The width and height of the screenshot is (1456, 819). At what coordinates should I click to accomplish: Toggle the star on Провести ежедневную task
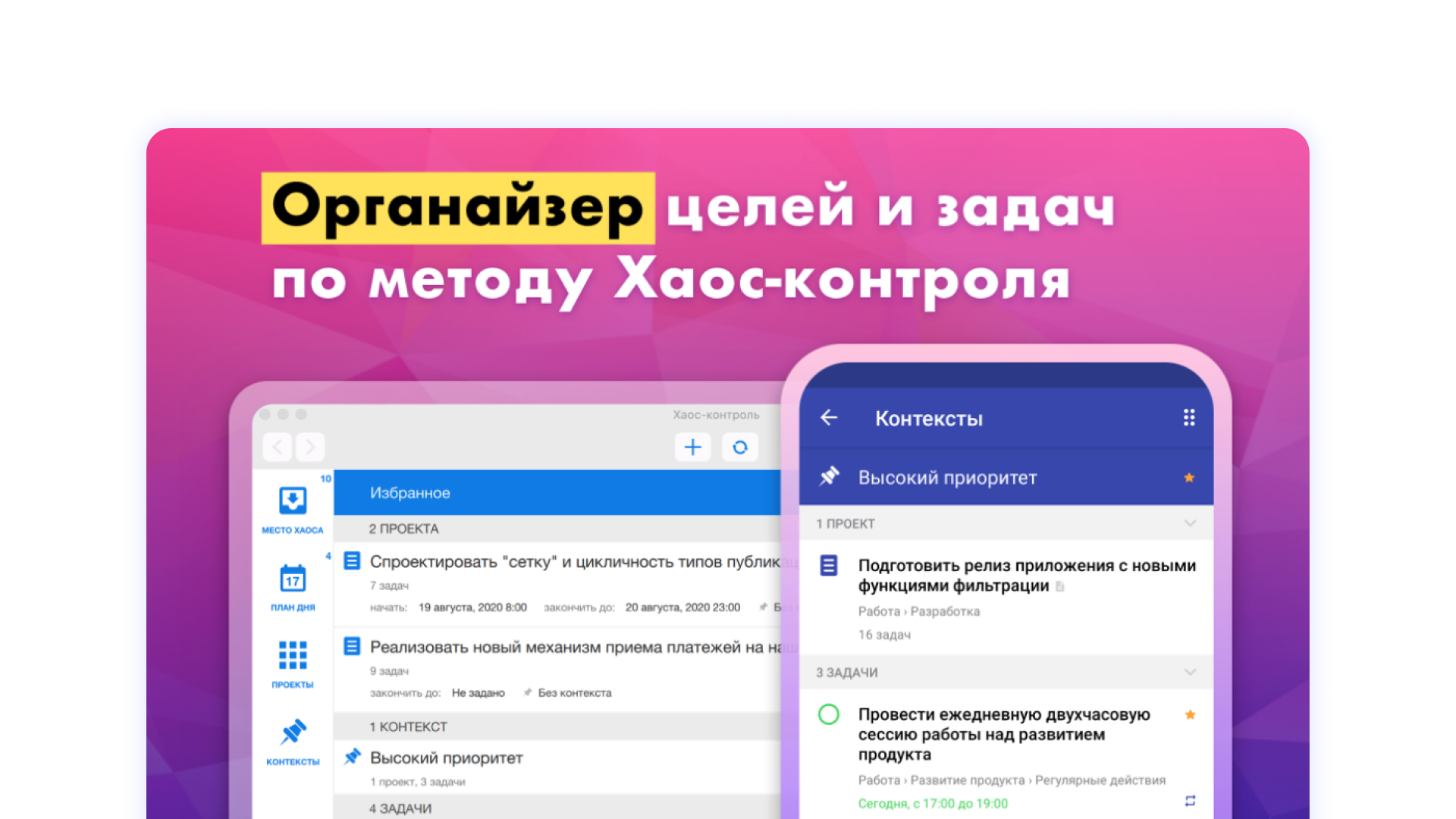click(1190, 714)
